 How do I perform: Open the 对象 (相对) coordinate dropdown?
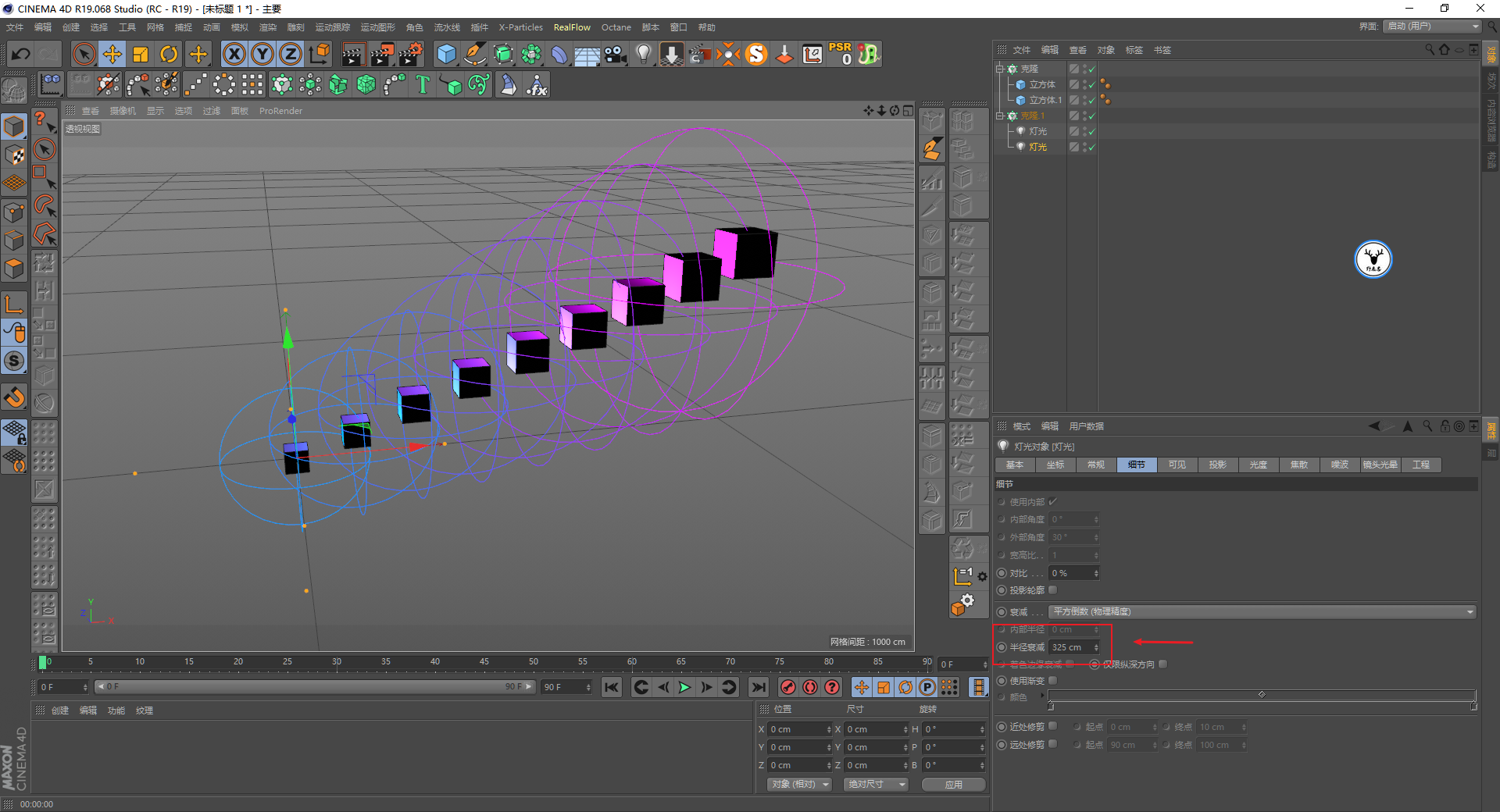(x=799, y=784)
